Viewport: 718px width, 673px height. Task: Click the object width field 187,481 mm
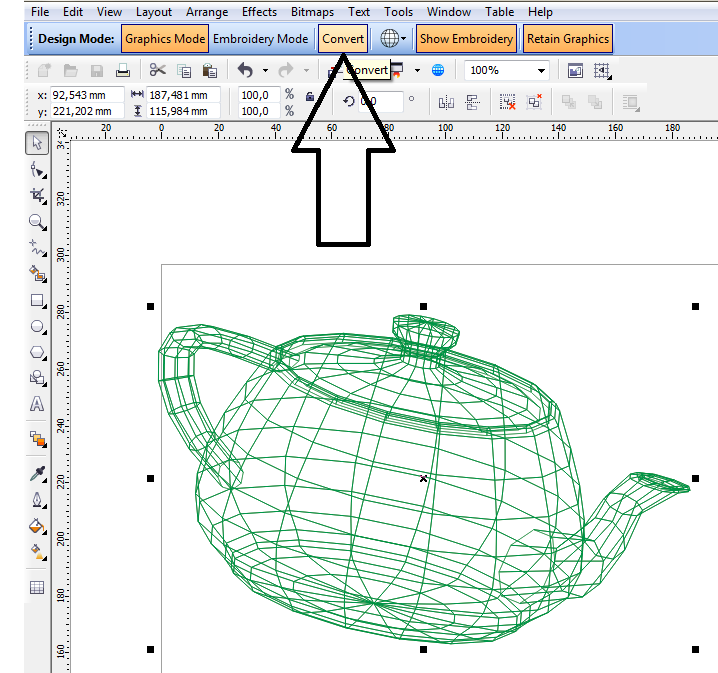pyautogui.click(x=187, y=94)
